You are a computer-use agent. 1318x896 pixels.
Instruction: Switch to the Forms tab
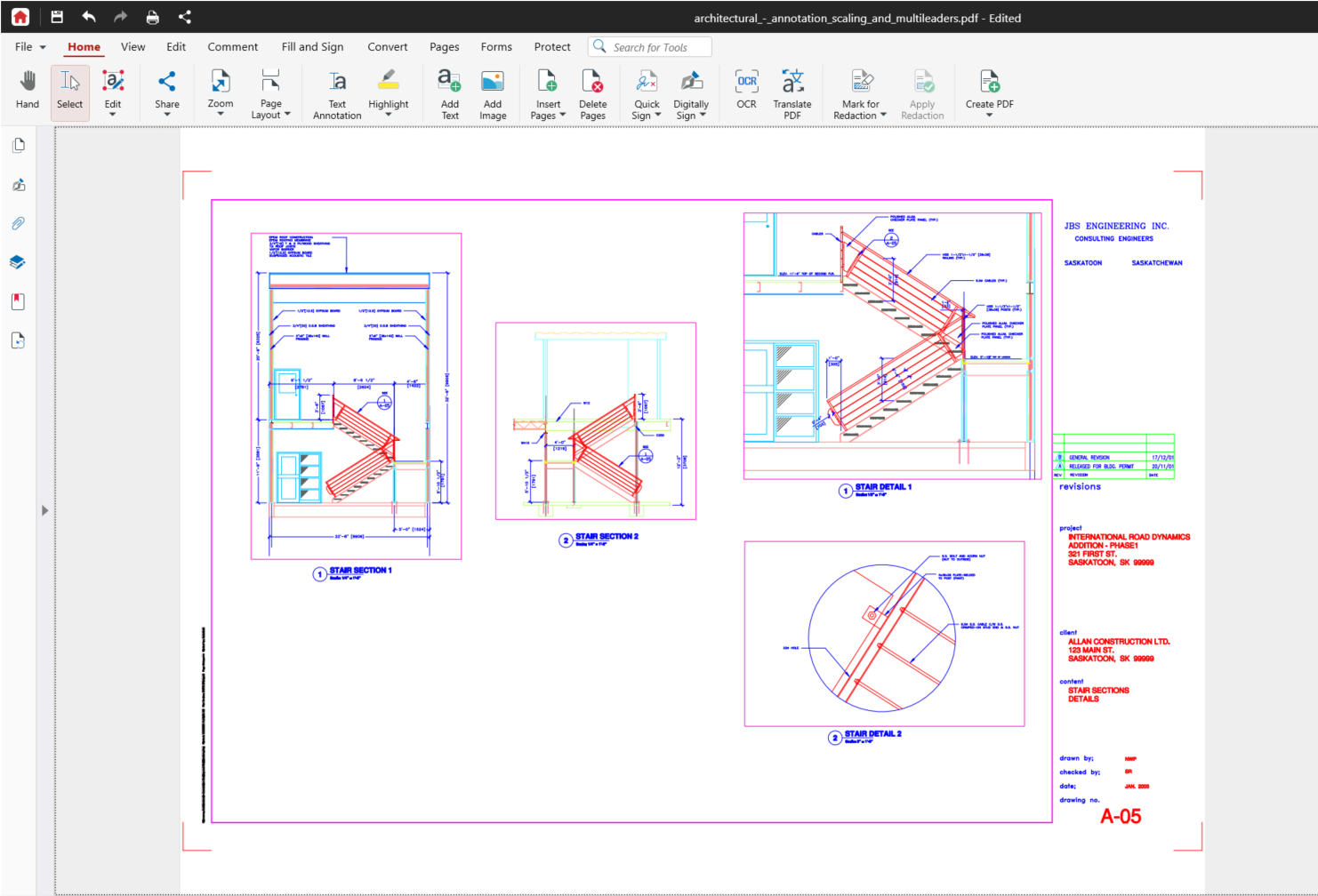coord(496,47)
